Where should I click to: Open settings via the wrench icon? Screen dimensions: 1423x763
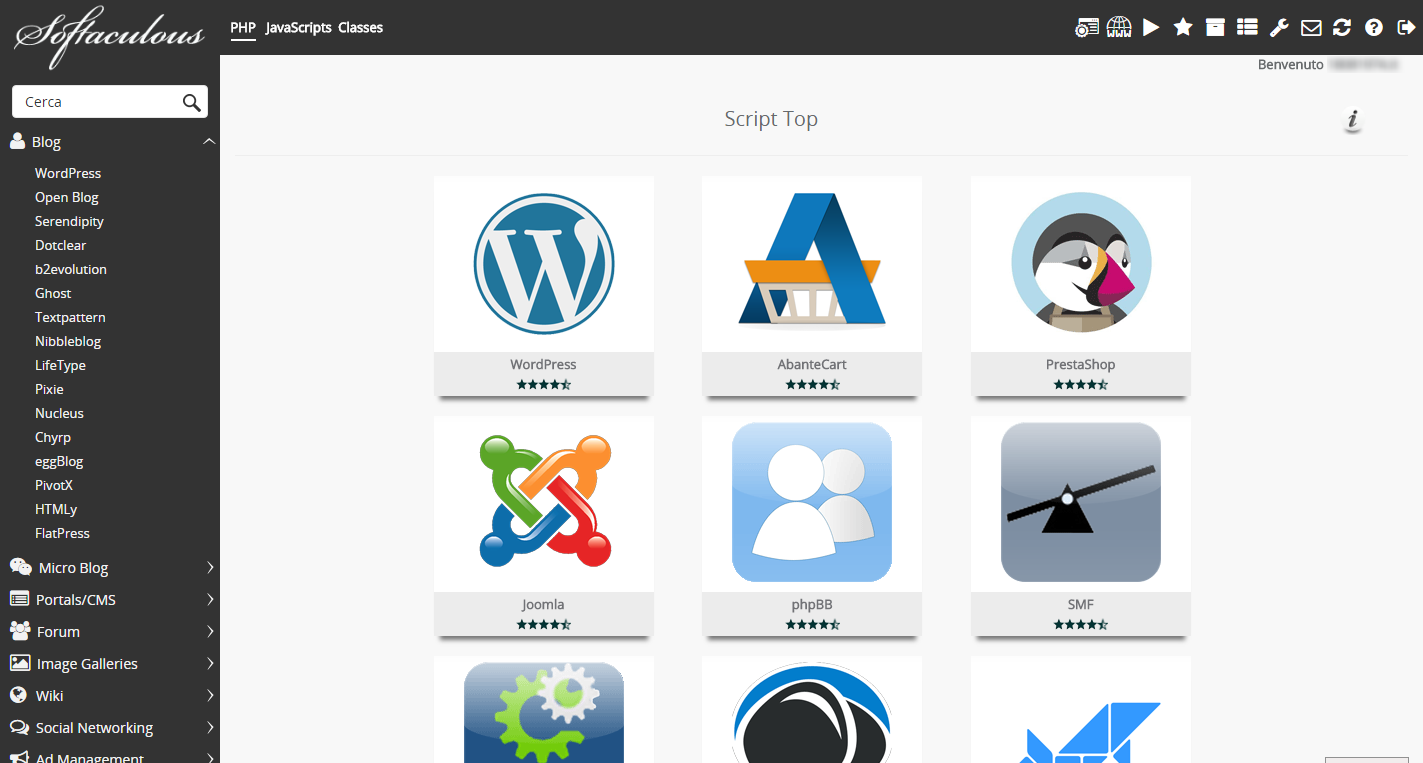pyautogui.click(x=1279, y=28)
